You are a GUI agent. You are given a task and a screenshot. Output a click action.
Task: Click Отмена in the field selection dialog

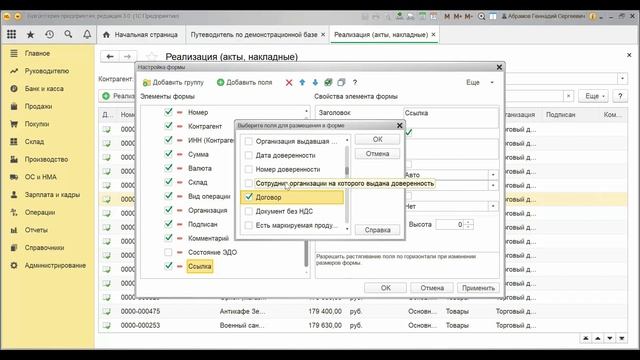coord(378,154)
